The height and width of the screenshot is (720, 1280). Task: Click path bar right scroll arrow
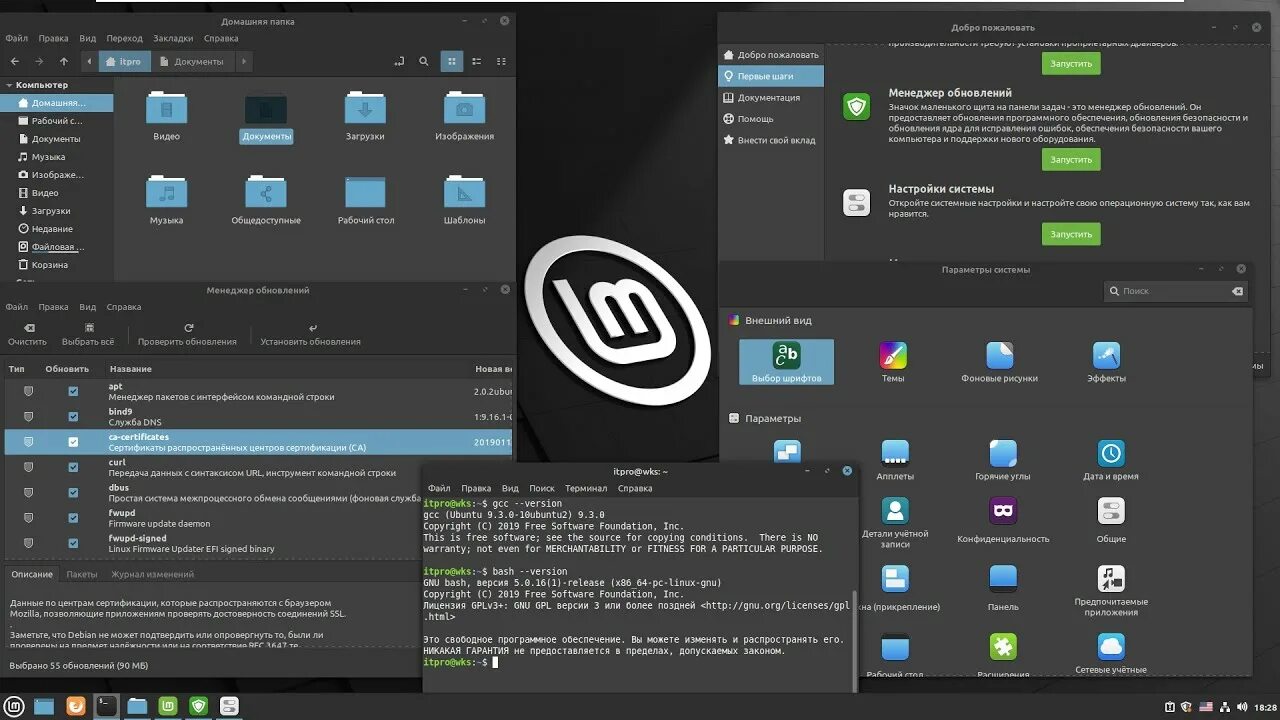coord(243,61)
